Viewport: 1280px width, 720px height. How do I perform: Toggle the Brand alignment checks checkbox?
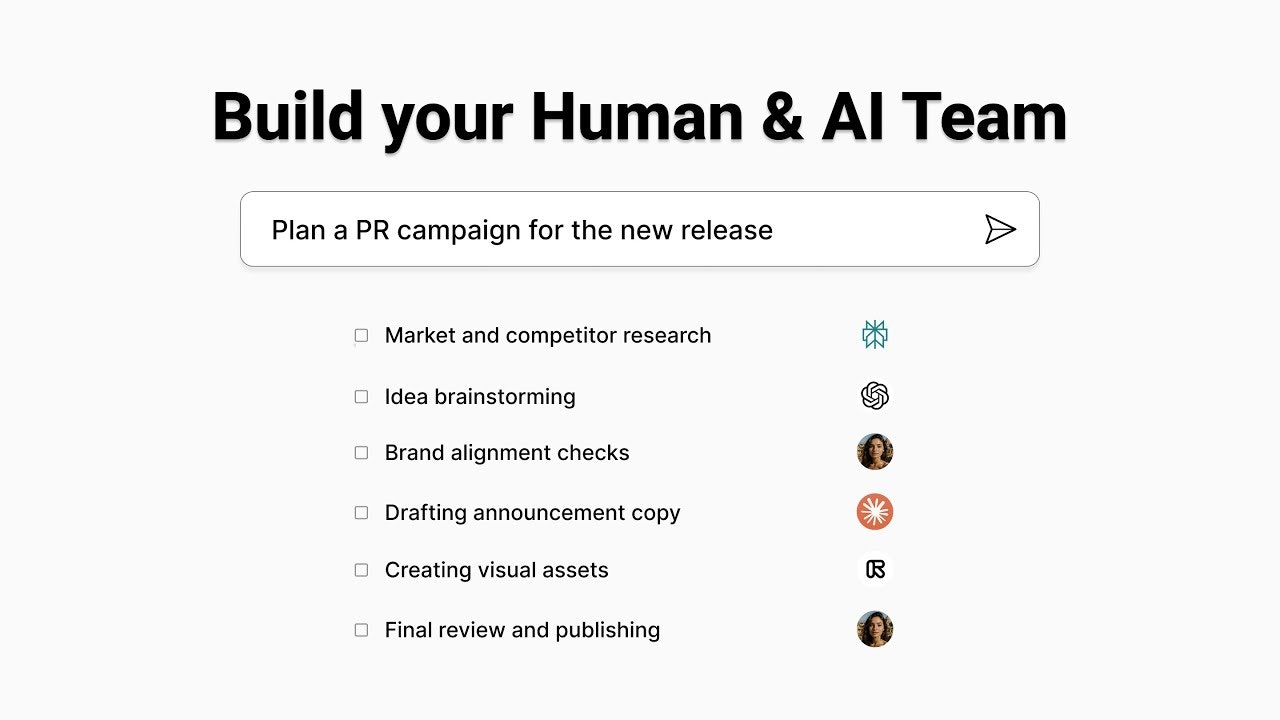[x=361, y=453]
